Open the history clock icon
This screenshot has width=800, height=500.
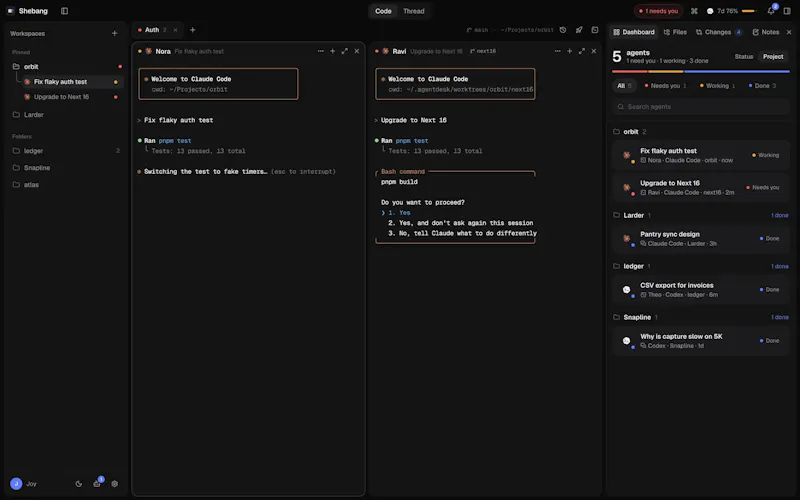coord(563,30)
